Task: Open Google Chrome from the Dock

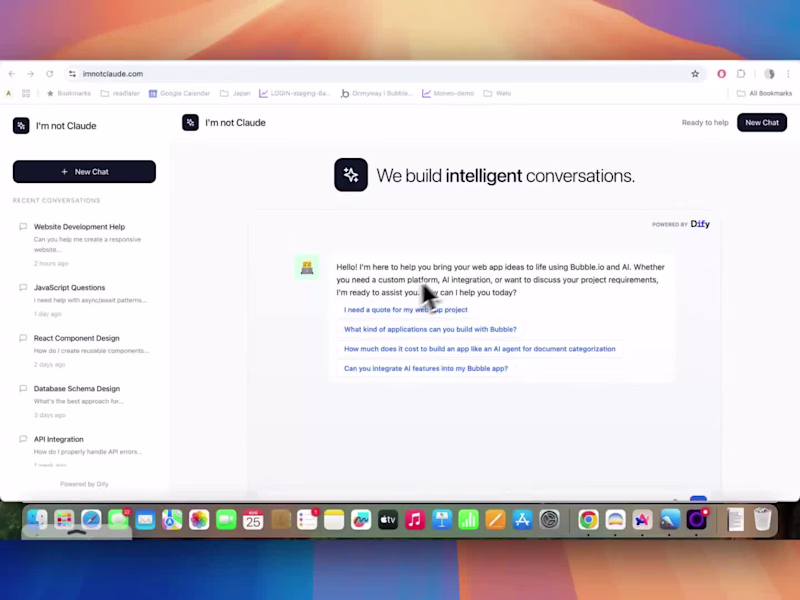Action: pyautogui.click(x=588, y=520)
